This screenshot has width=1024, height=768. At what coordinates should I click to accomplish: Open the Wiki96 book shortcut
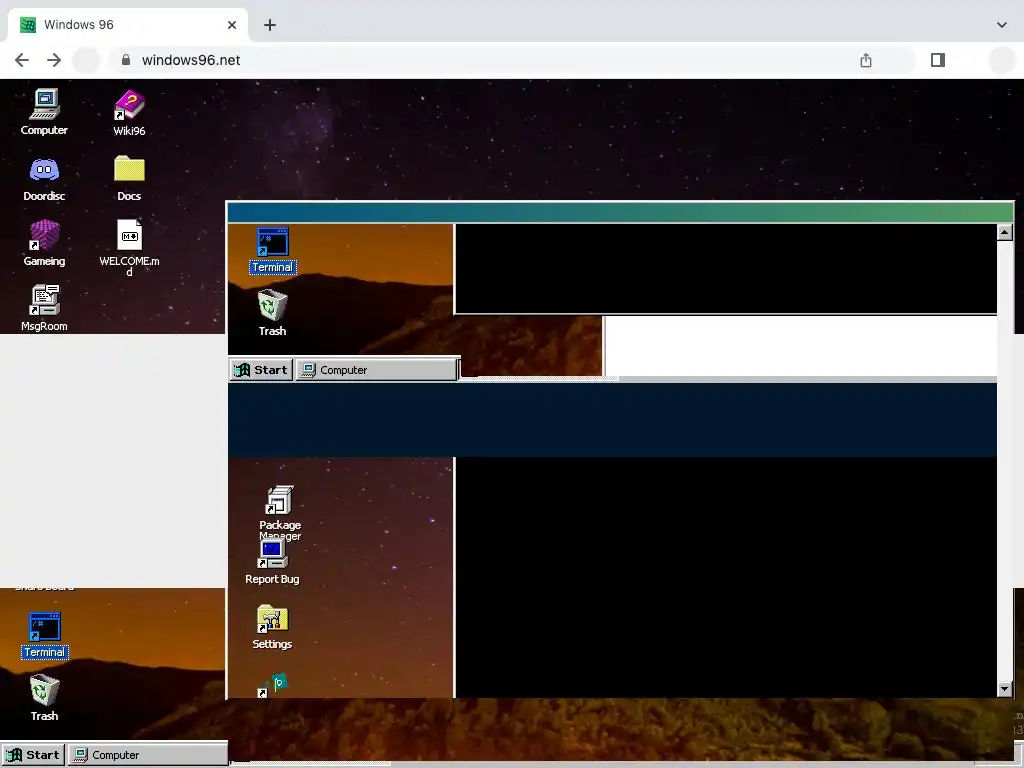[x=129, y=112]
